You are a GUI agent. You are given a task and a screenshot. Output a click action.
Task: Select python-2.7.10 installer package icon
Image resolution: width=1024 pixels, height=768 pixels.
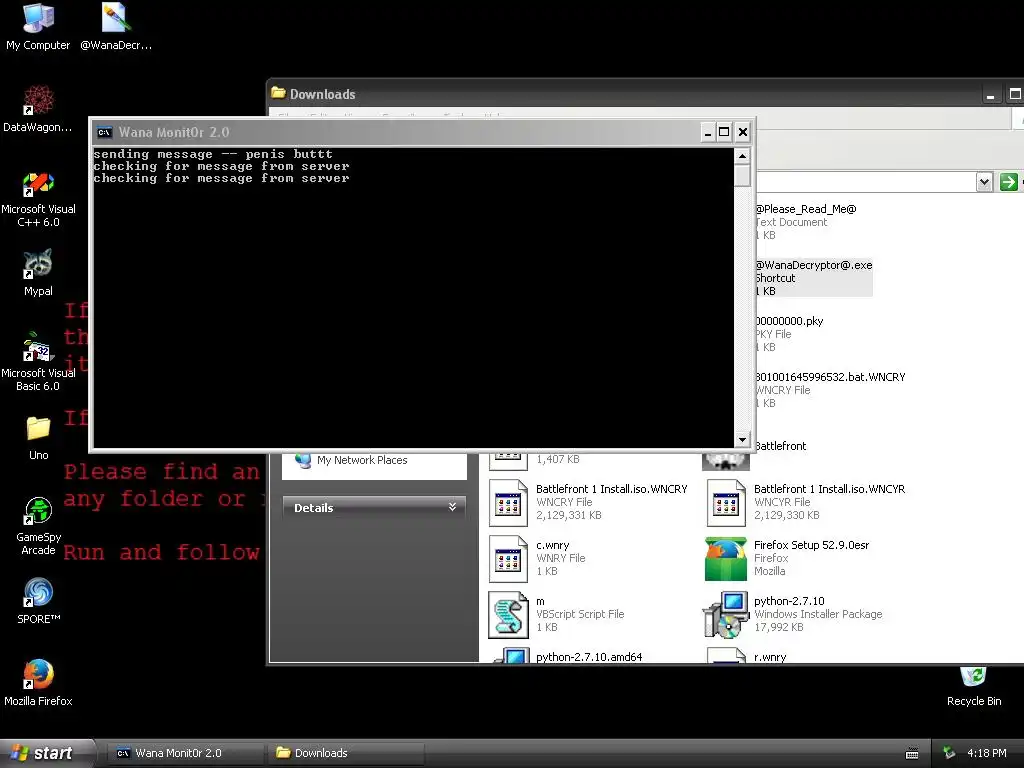[x=726, y=615]
